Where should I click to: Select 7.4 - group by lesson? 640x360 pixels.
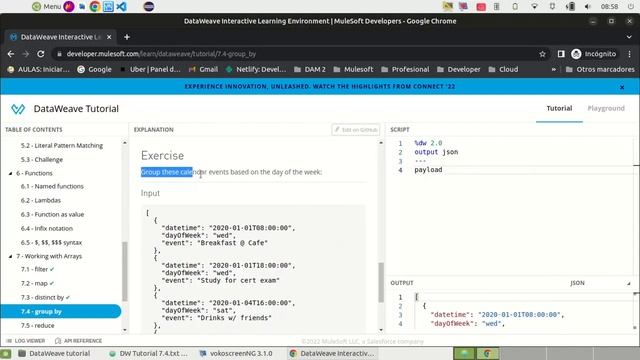tap(61, 311)
